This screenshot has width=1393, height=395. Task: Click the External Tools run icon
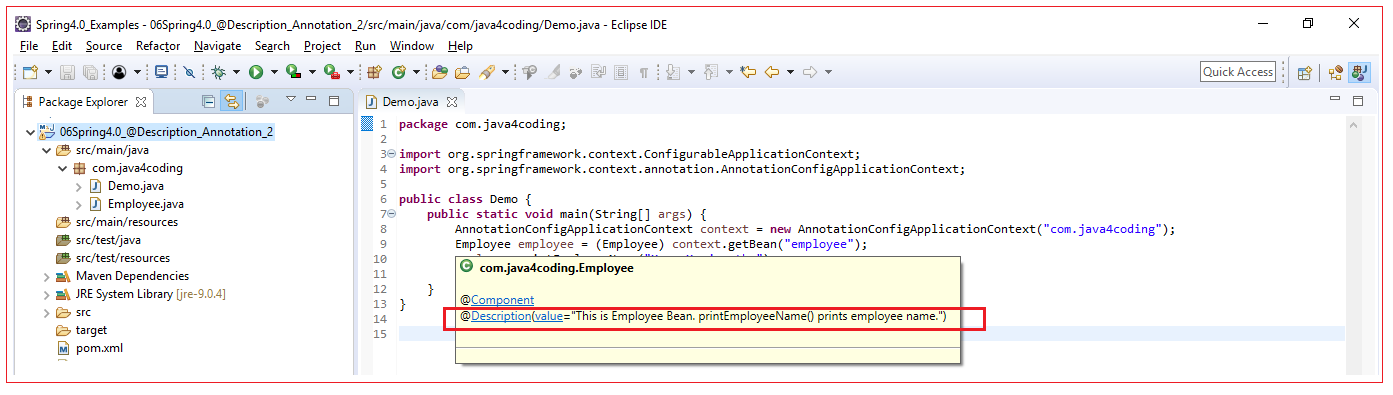tap(331, 72)
